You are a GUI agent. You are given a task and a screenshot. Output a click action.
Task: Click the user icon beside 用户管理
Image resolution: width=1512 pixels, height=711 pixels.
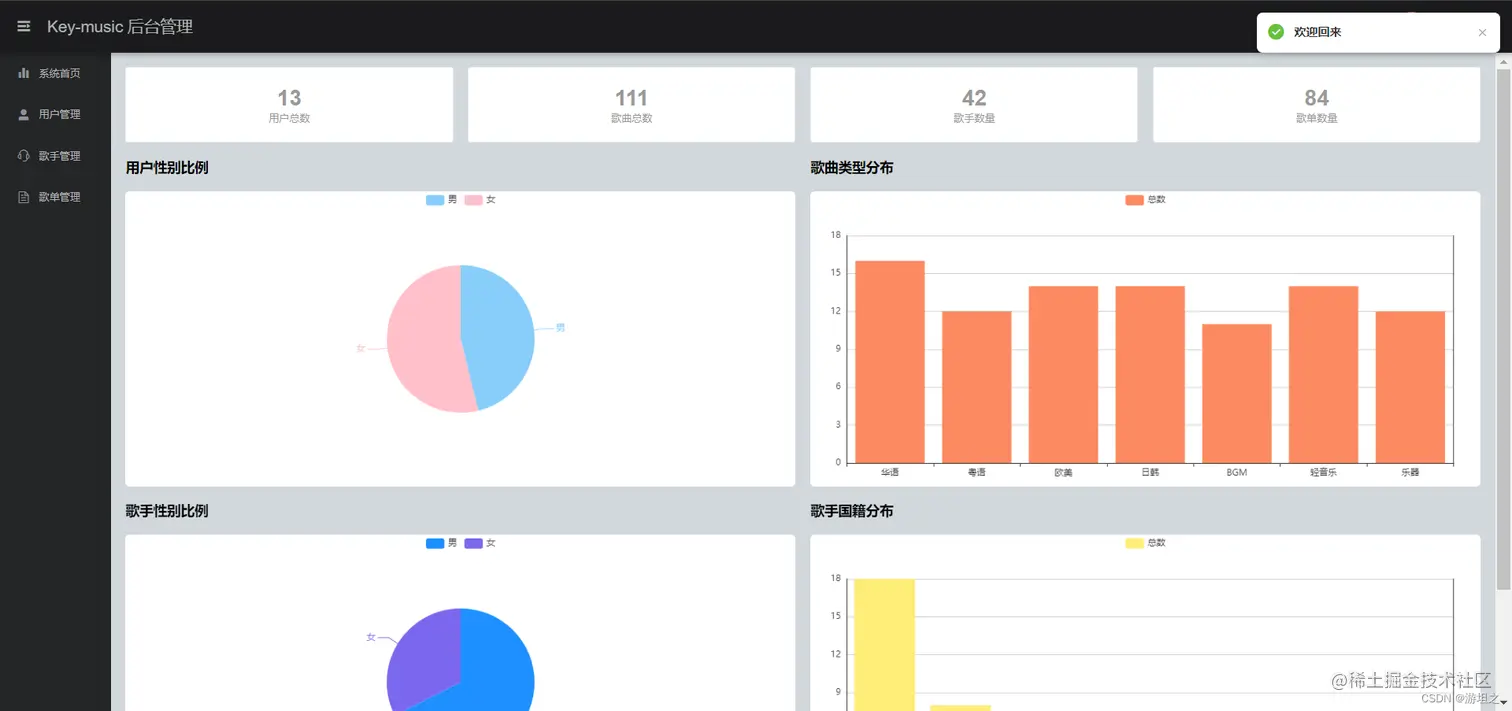[24, 114]
